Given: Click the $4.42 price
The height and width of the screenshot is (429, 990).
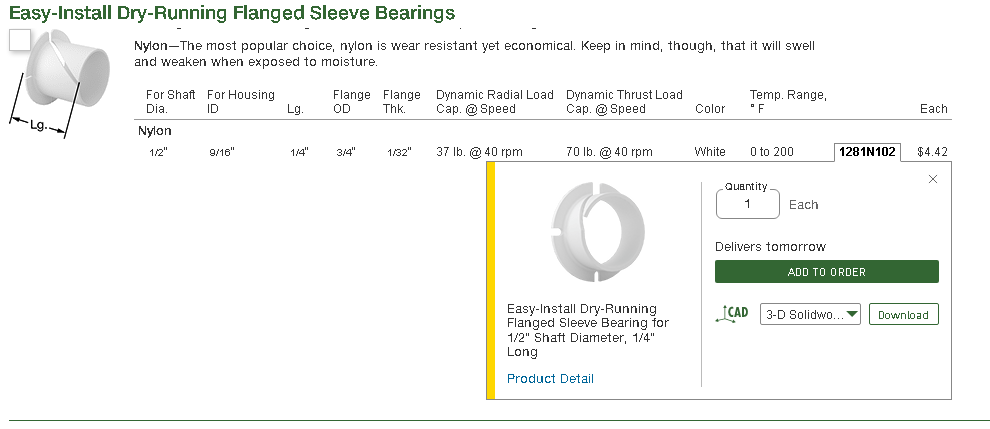Looking at the screenshot, I should click(932, 152).
